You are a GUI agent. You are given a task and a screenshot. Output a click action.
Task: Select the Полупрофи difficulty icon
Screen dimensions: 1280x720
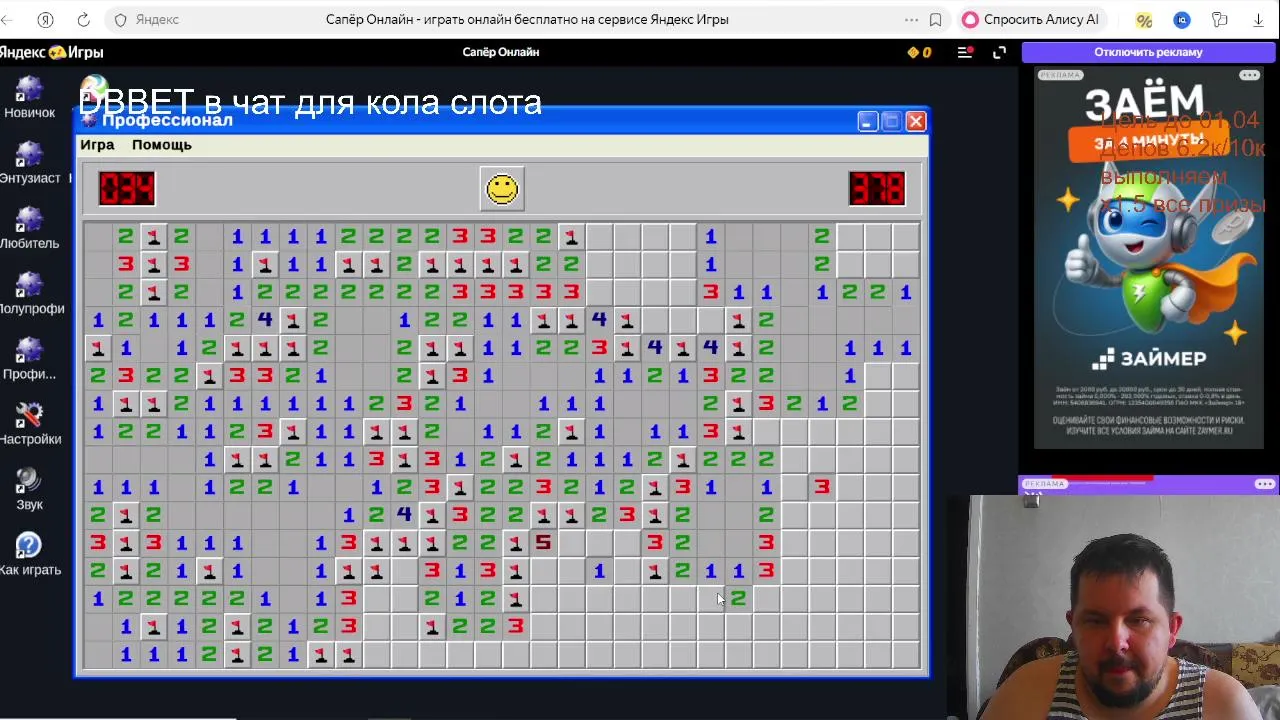(x=29, y=285)
